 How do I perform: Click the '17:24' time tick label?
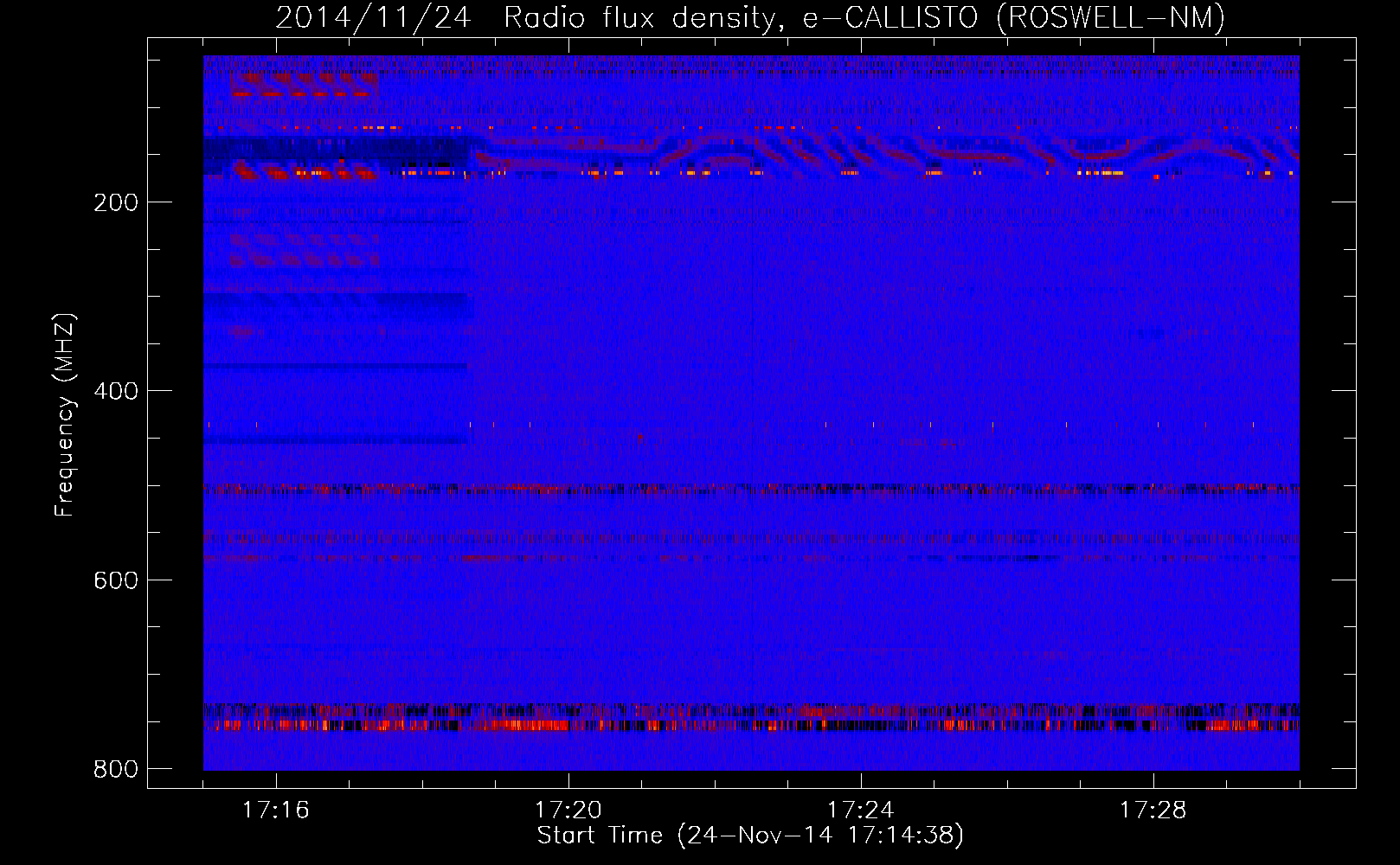(x=860, y=810)
